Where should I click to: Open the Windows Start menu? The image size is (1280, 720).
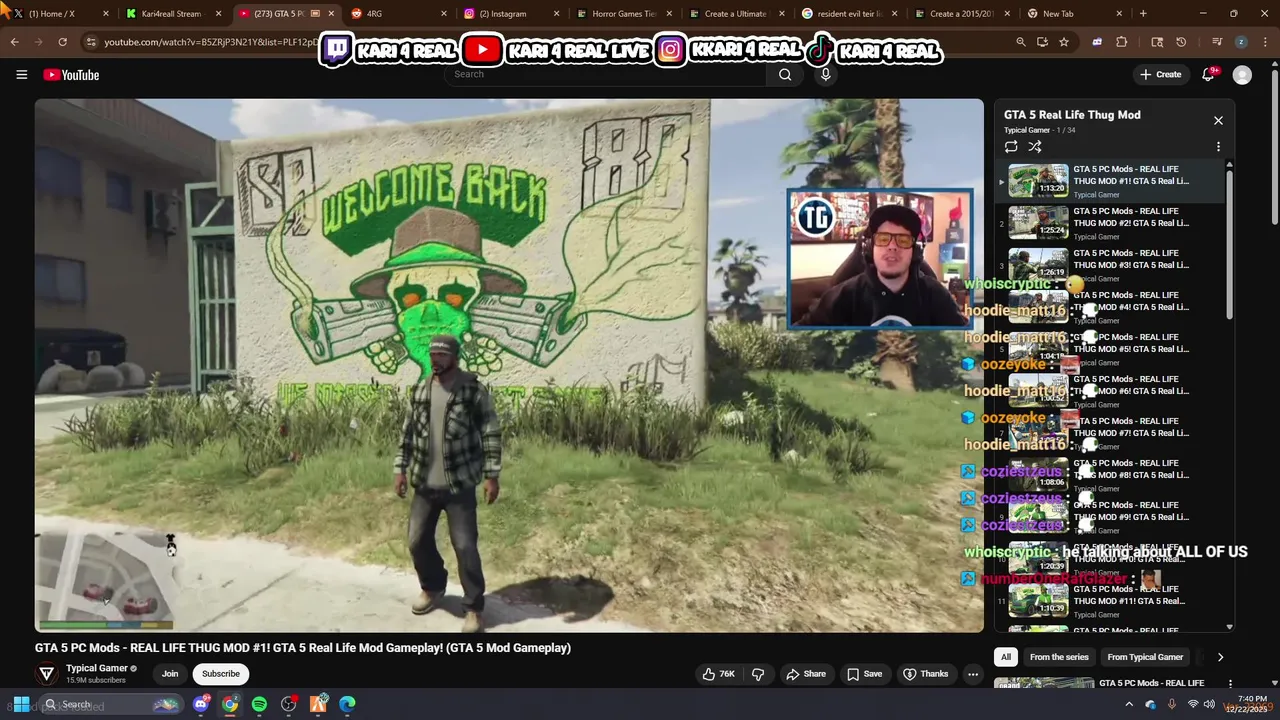[21, 704]
